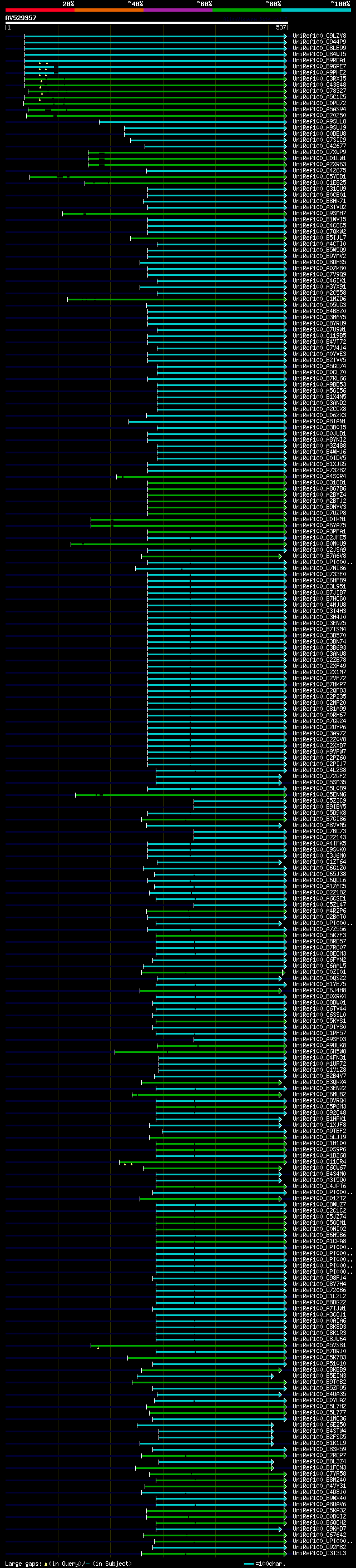Select hit UniRef100_Q42677

[x=319, y=146]
